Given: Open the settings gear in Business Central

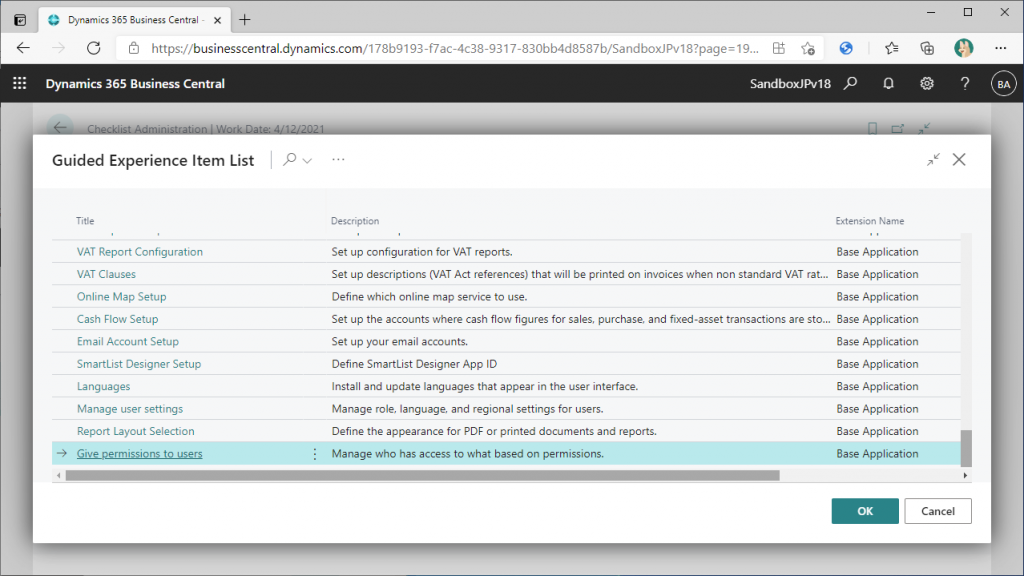Looking at the screenshot, I should 927,84.
